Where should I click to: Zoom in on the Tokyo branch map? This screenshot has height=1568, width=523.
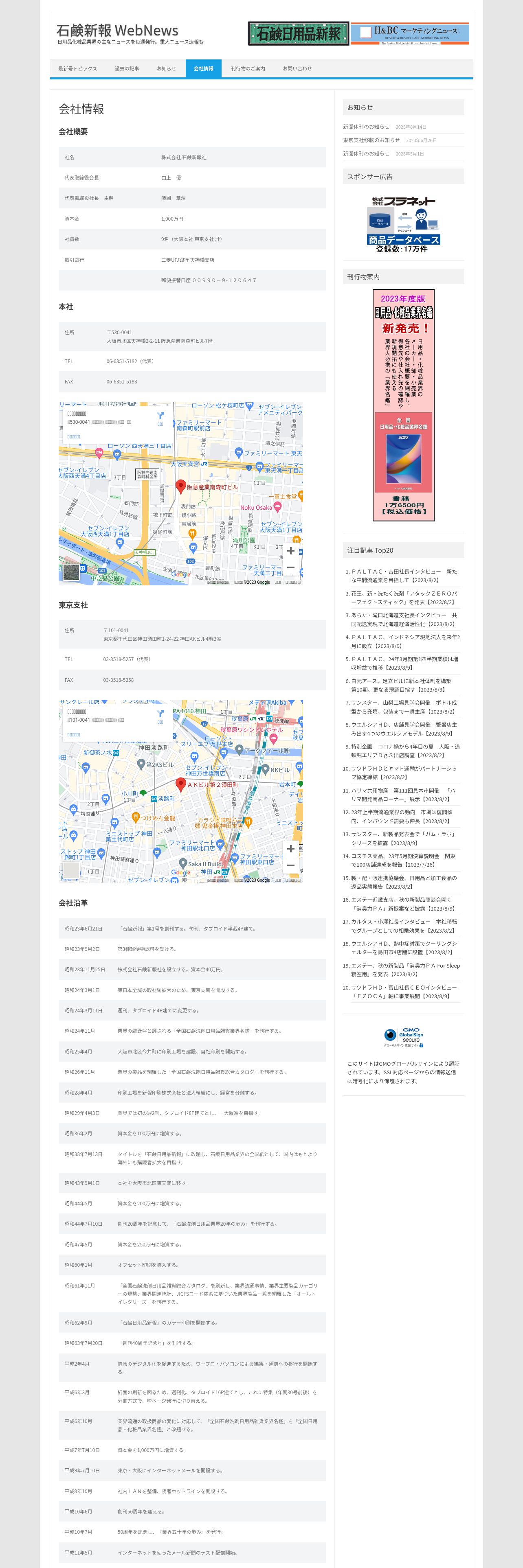pyautogui.click(x=290, y=849)
